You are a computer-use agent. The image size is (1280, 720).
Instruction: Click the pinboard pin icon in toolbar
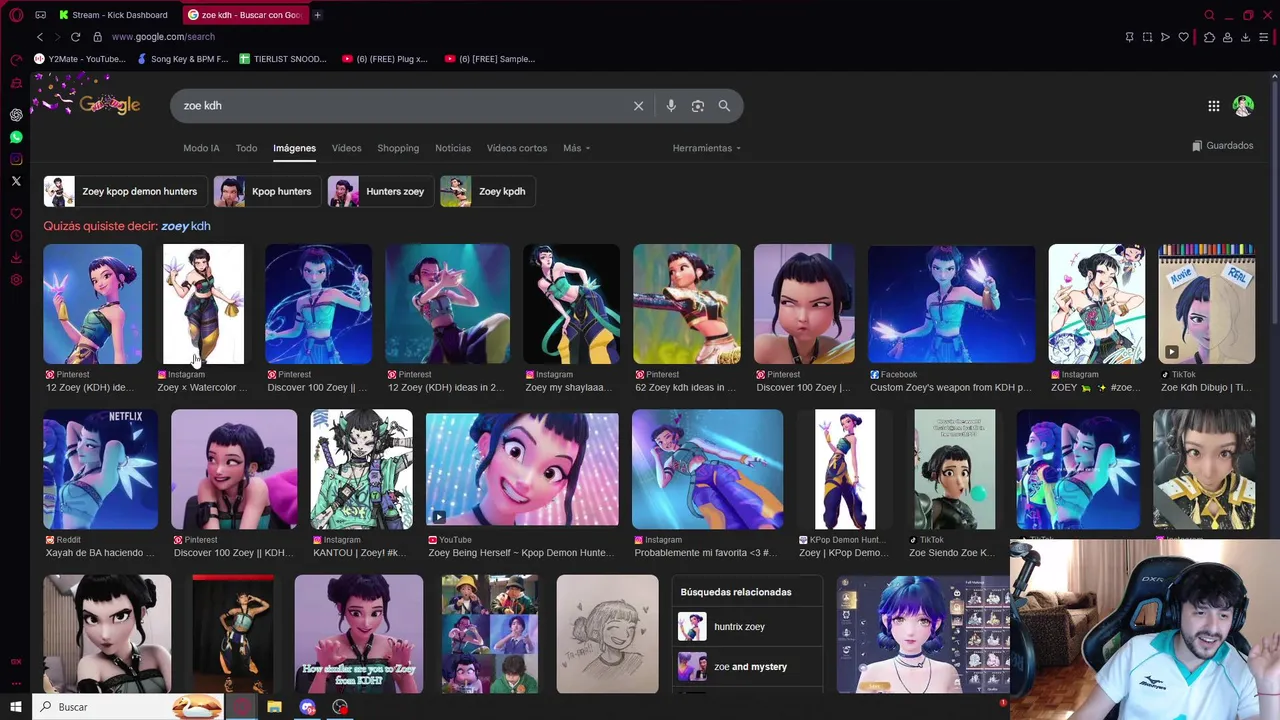tap(1129, 37)
